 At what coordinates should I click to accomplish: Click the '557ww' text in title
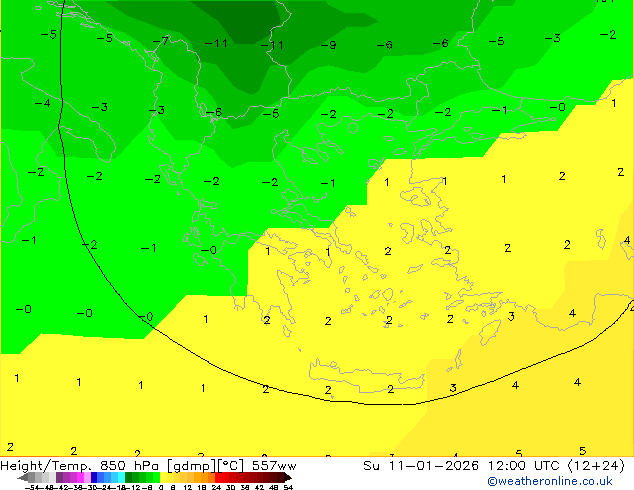click(x=274, y=466)
